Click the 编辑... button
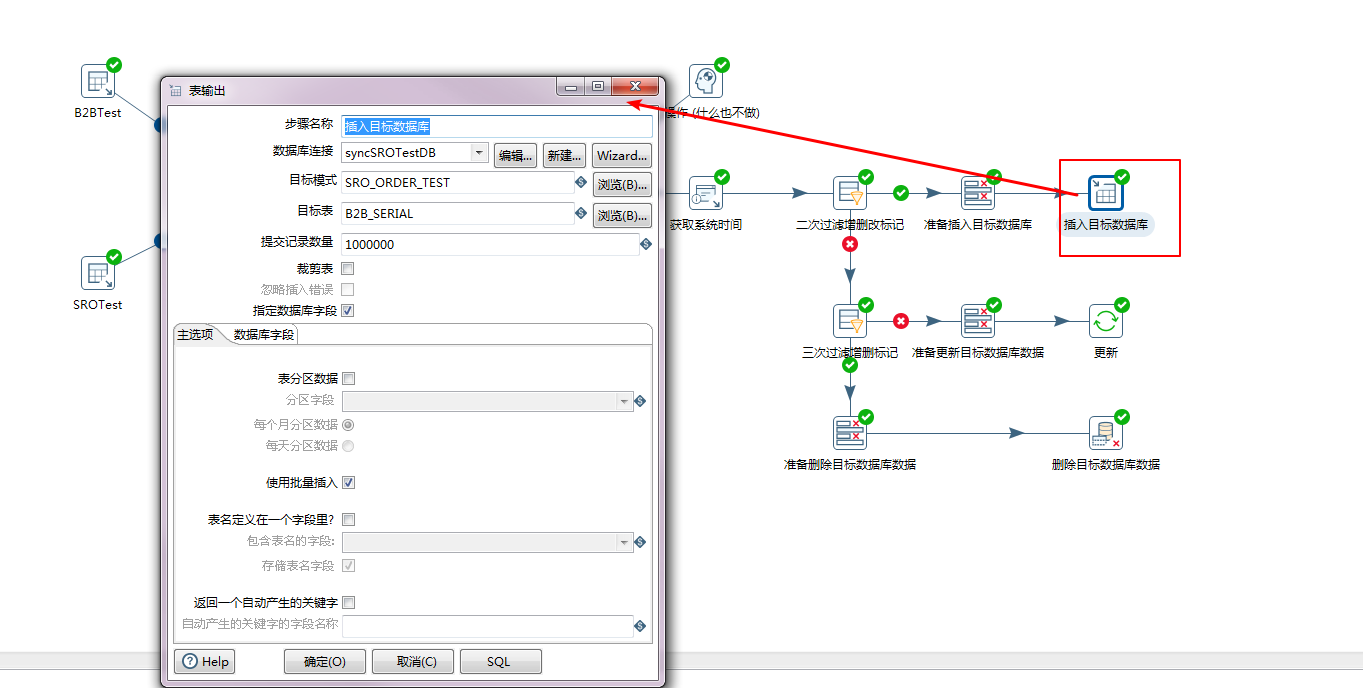Screen dimensions: 1363x688 [516, 155]
